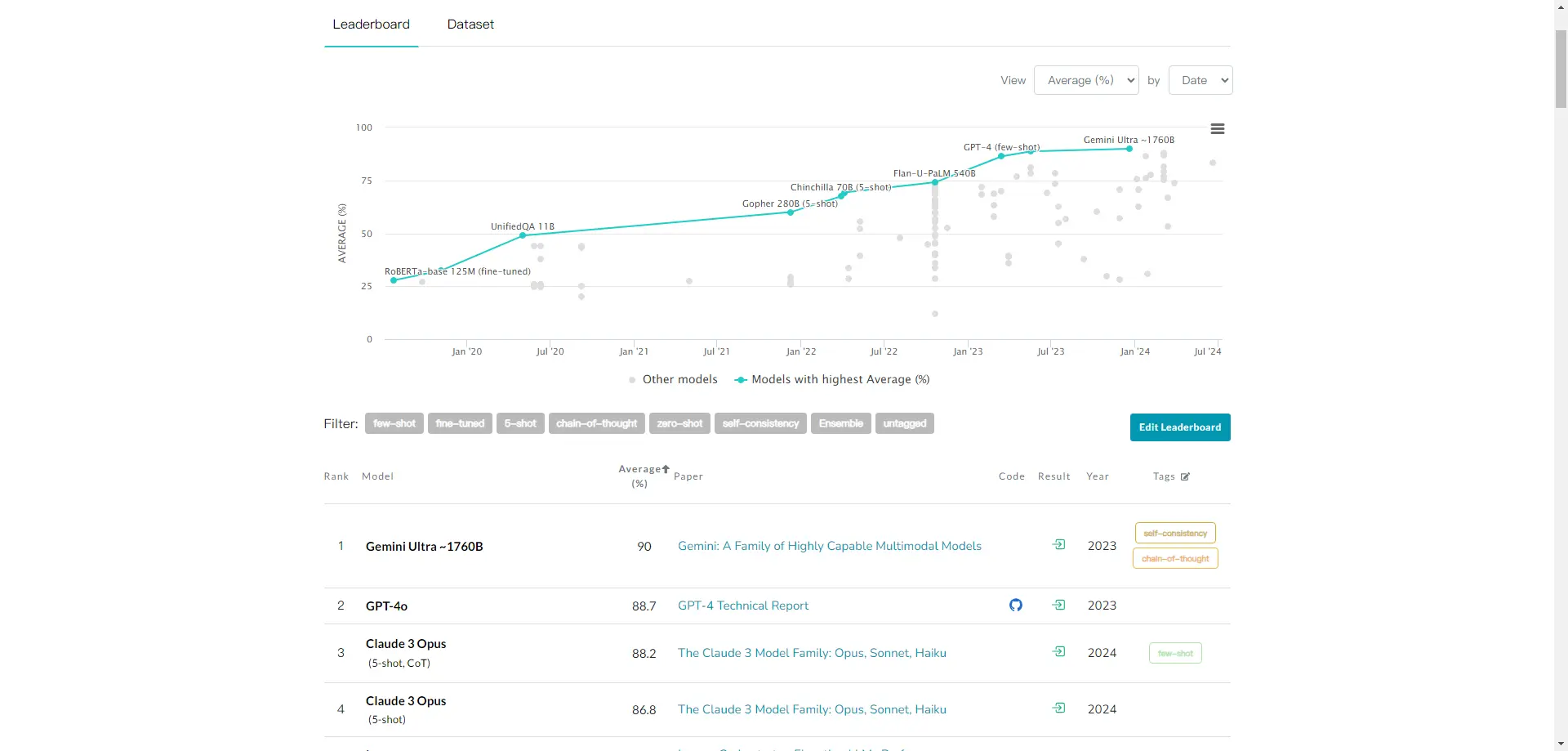Click the Gemini Ultra ~1760B model name
Viewport: 1568px width, 751px height.
(424, 547)
